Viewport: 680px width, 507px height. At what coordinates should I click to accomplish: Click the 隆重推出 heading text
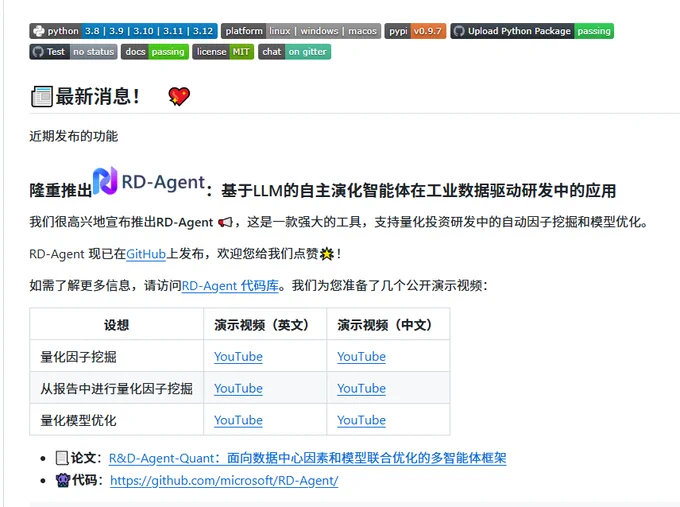pos(61,191)
